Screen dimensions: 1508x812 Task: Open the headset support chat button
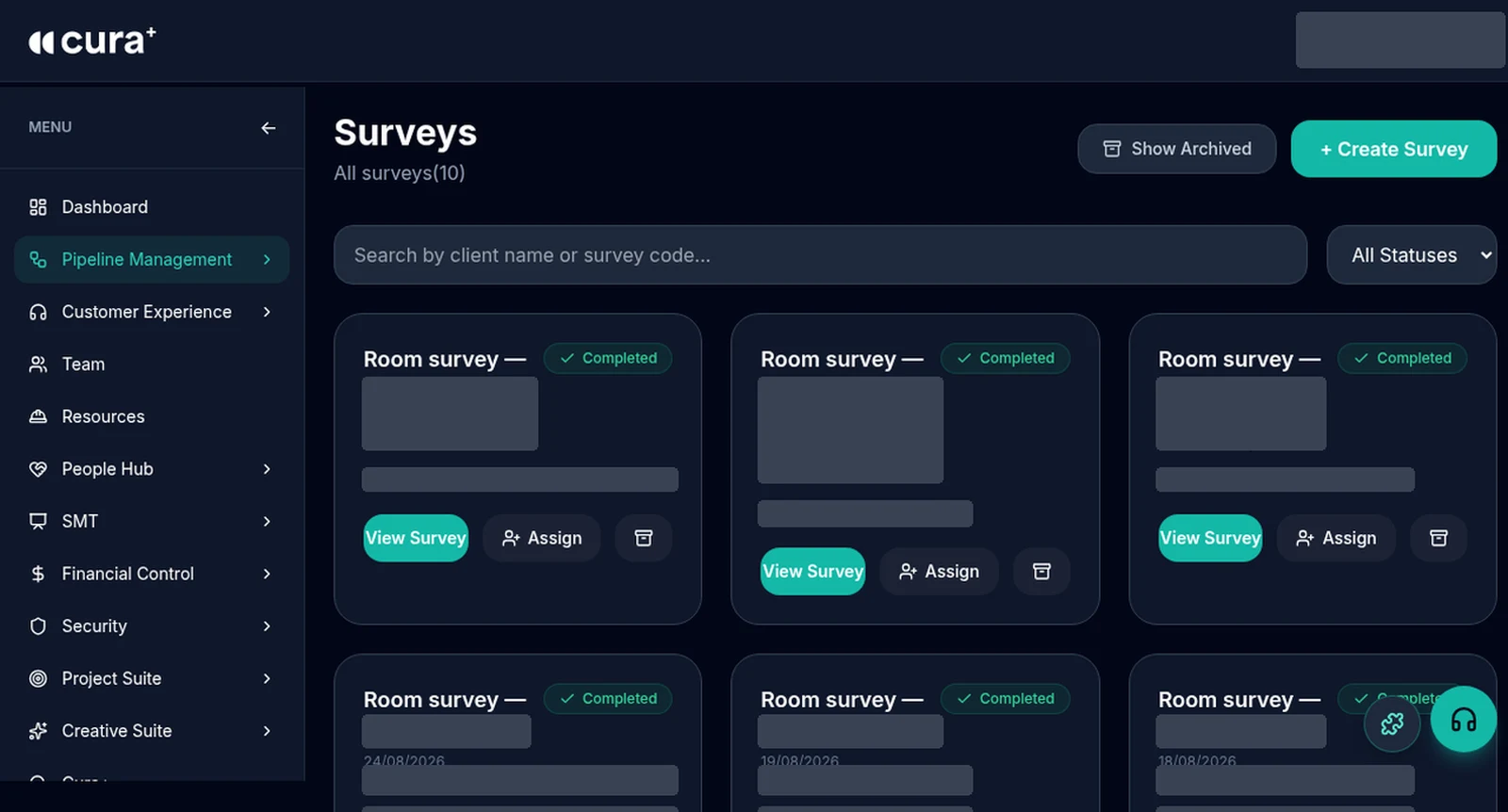(x=1464, y=720)
